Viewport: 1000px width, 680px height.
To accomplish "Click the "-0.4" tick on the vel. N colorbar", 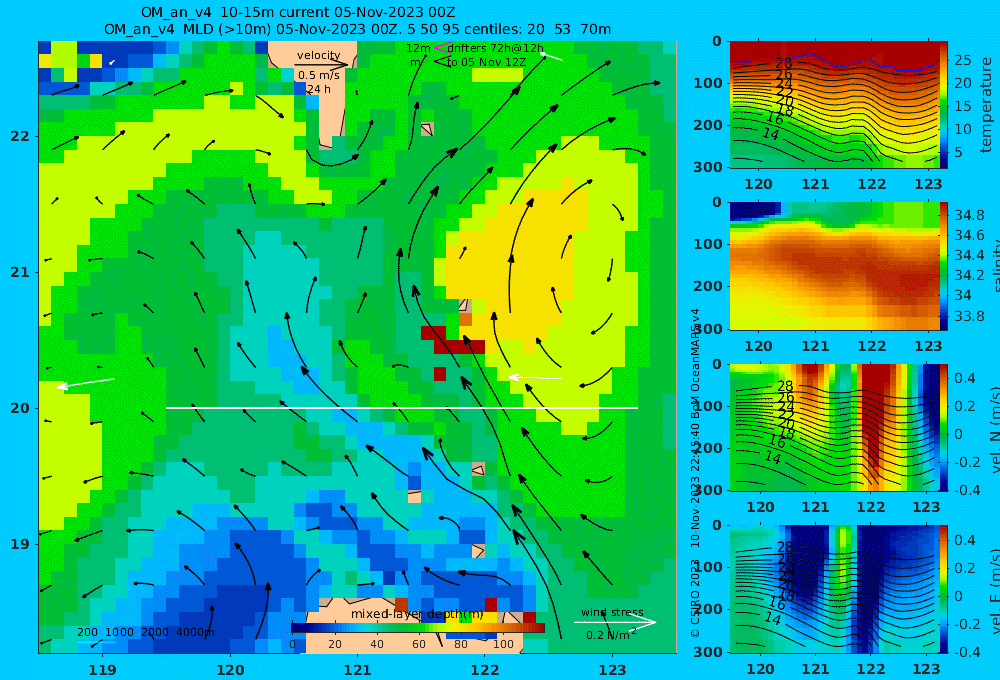I will tap(966, 489).
